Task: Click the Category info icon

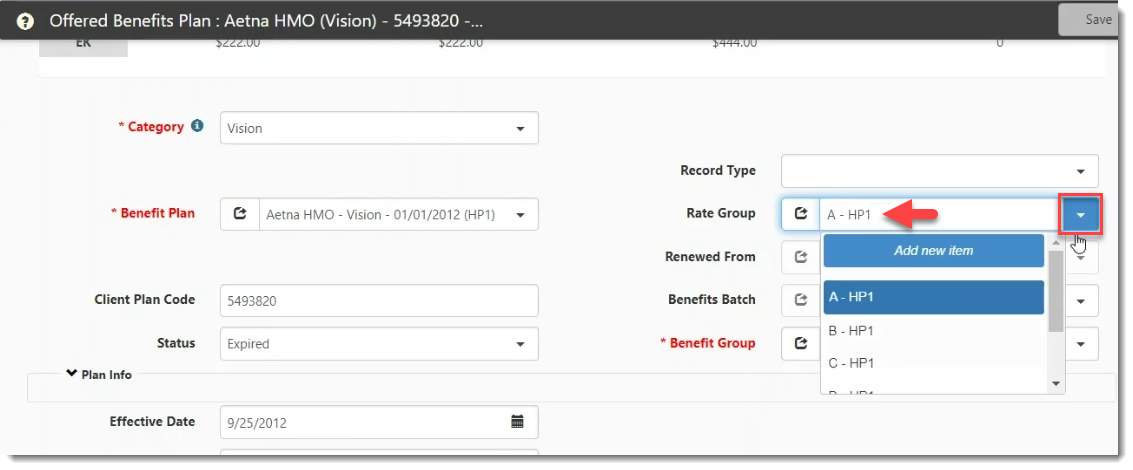Action: coord(197,126)
